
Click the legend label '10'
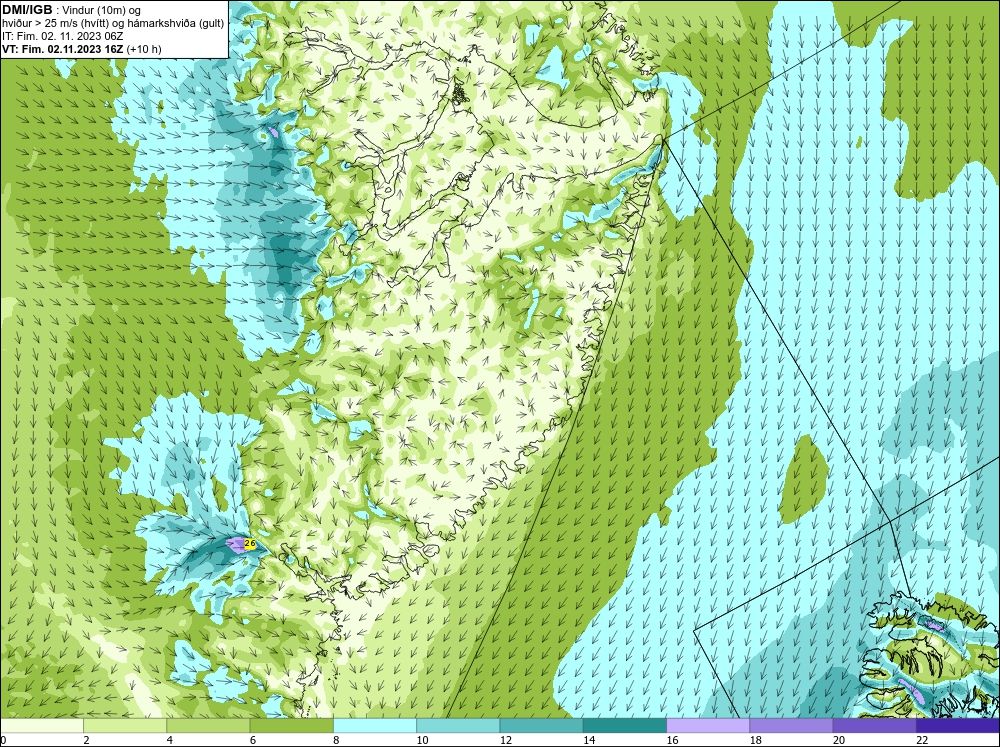pyautogui.click(x=422, y=740)
